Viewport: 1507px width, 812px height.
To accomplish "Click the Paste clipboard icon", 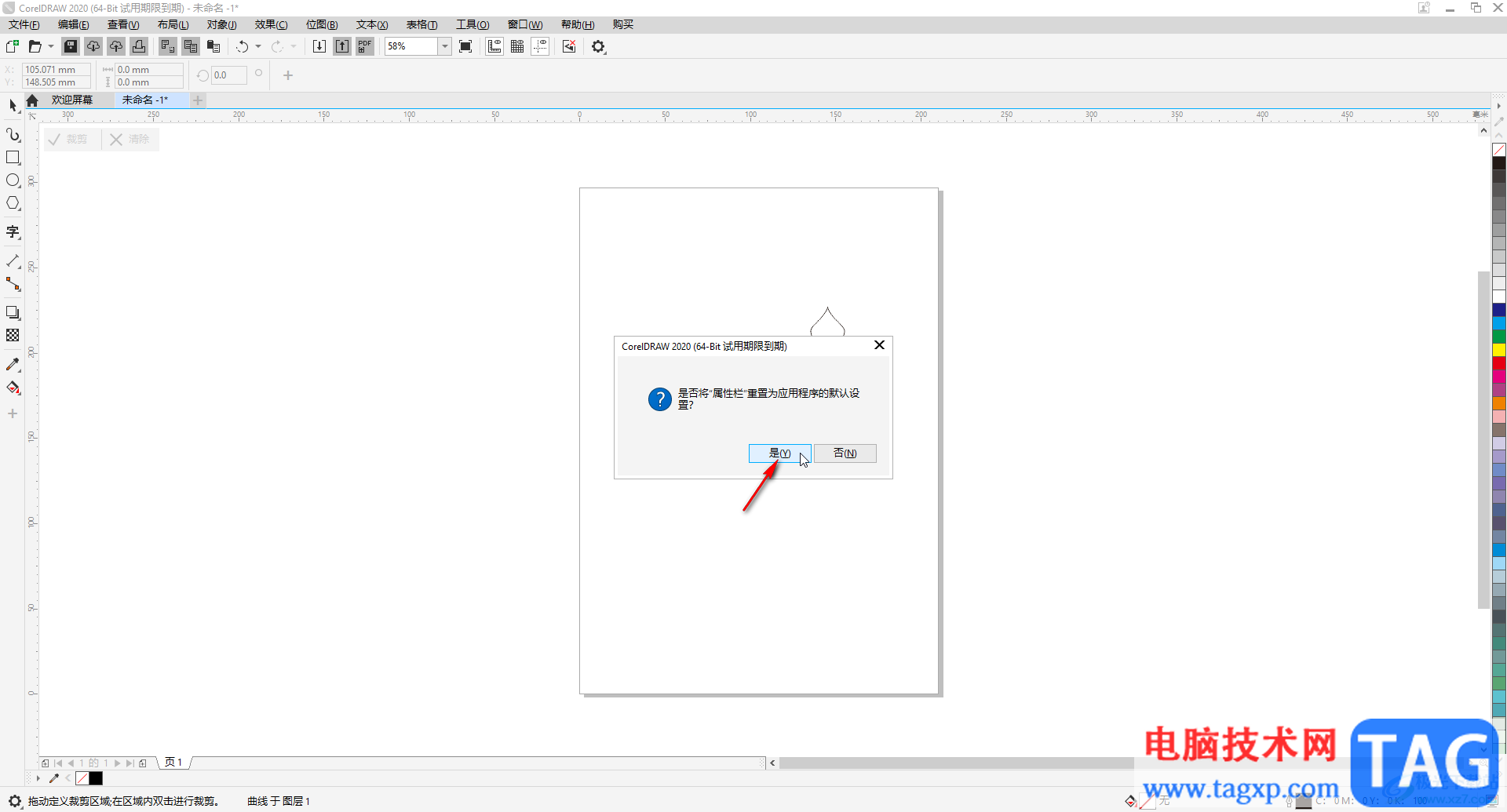I will (x=213, y=46).
